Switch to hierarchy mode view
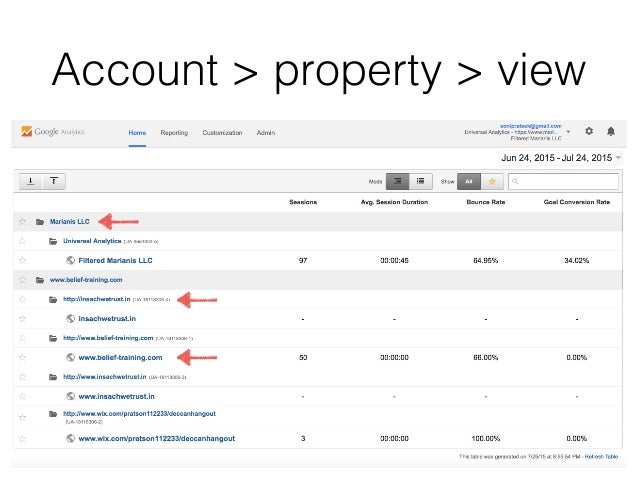Viewport: 638px width, 479px height. pyautogui.click(x=398, y=181)
